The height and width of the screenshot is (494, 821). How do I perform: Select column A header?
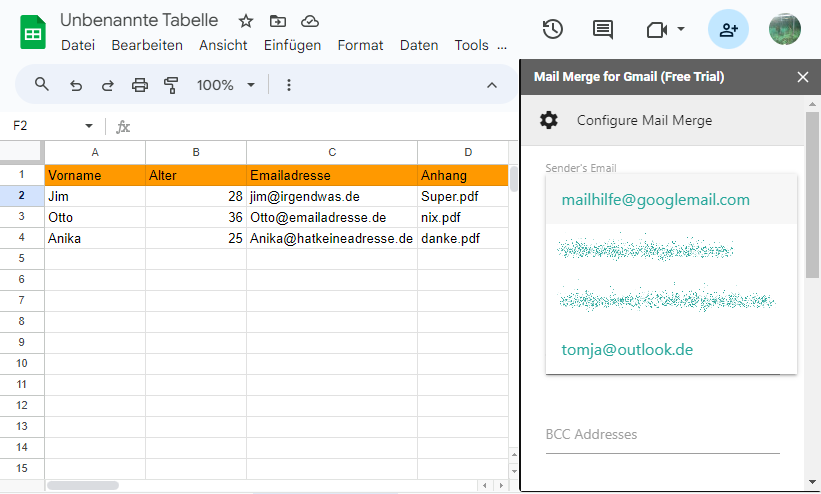click(x=95, y=152)
